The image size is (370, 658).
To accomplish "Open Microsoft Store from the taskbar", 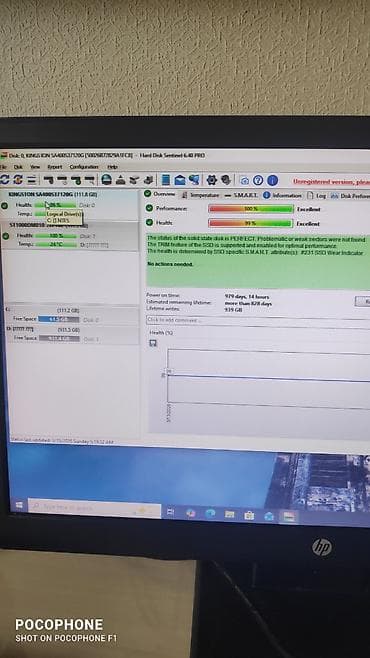I will pos(249,516).
